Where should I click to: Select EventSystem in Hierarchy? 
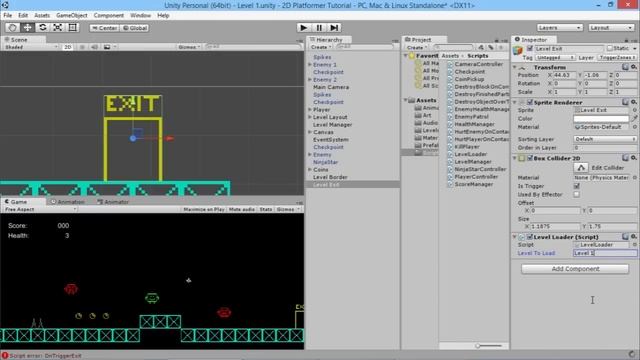coord(330,140)
